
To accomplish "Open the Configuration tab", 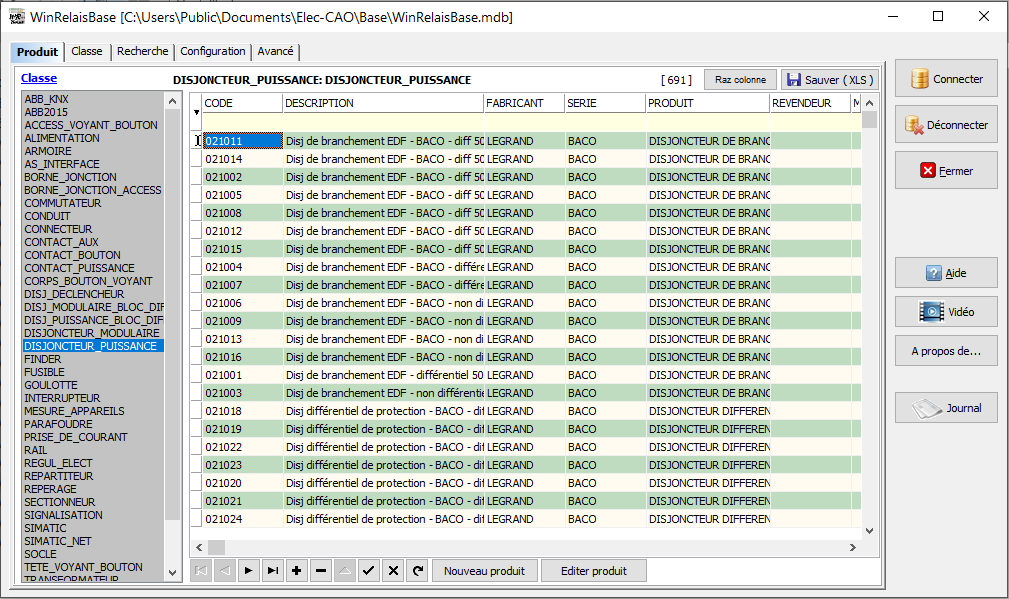I will click(212, 51).
